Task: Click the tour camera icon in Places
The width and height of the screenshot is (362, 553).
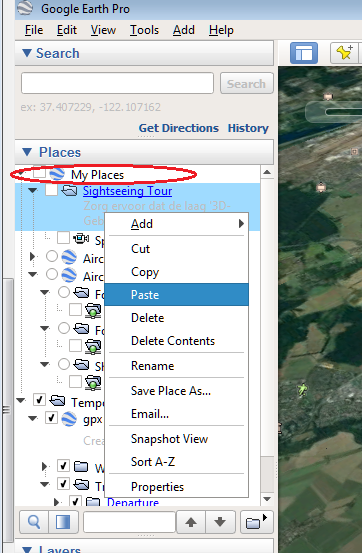Action: pos(81,238)
